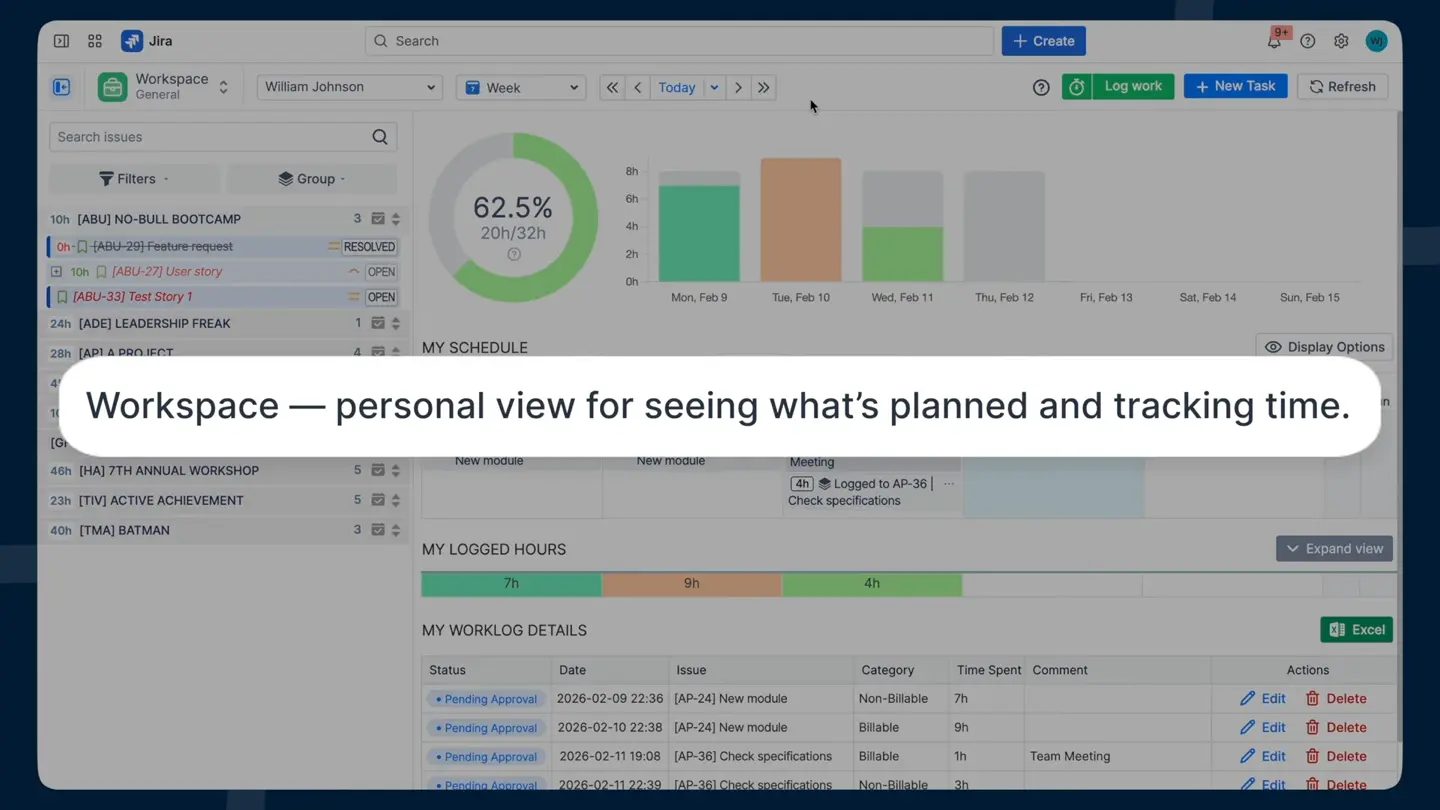Click the green 7h logged hours bar
This screenshot has width=1440, height=810.
(511, 584)
